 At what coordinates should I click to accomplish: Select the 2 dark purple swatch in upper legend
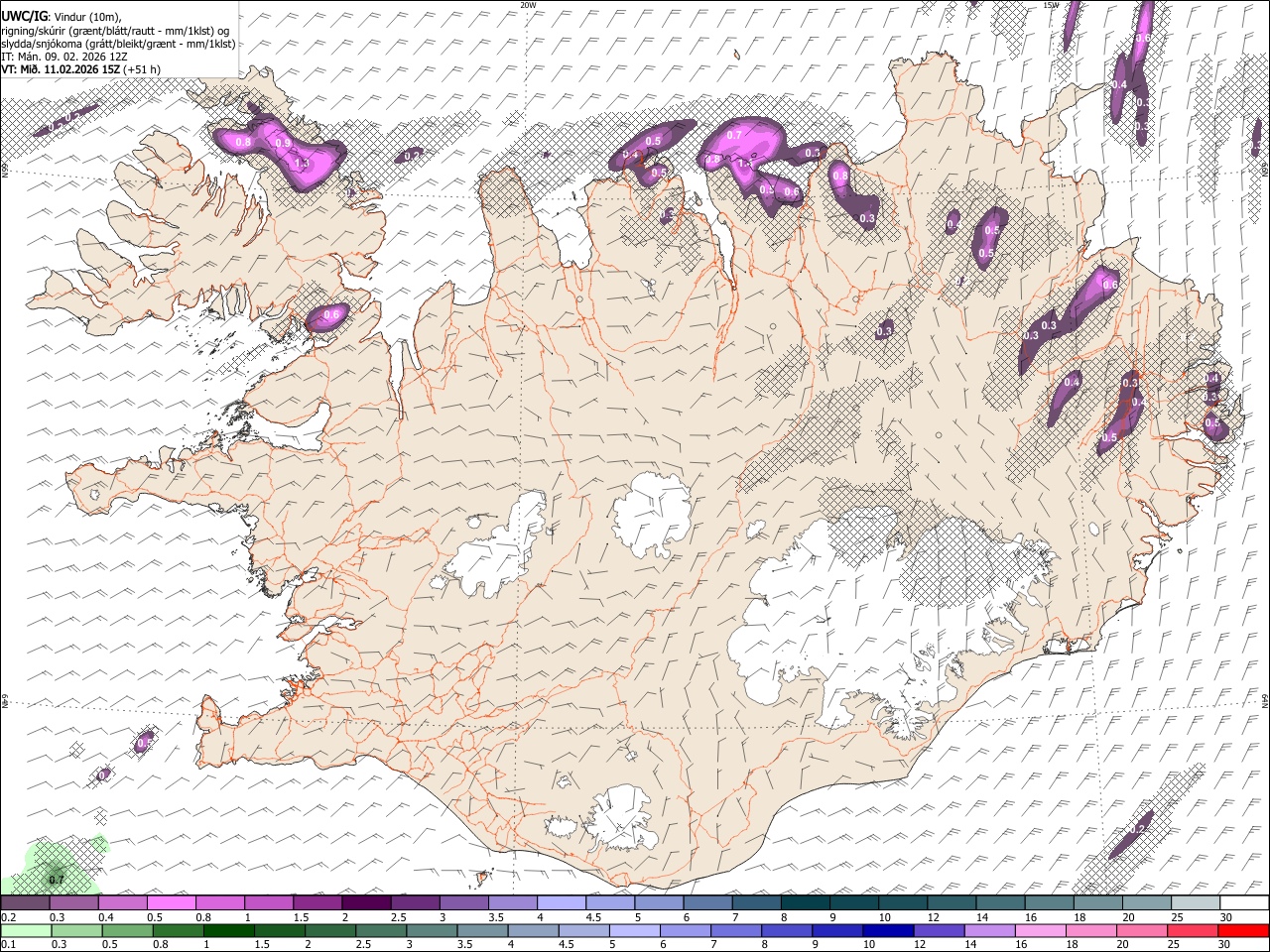click(365, 902)
